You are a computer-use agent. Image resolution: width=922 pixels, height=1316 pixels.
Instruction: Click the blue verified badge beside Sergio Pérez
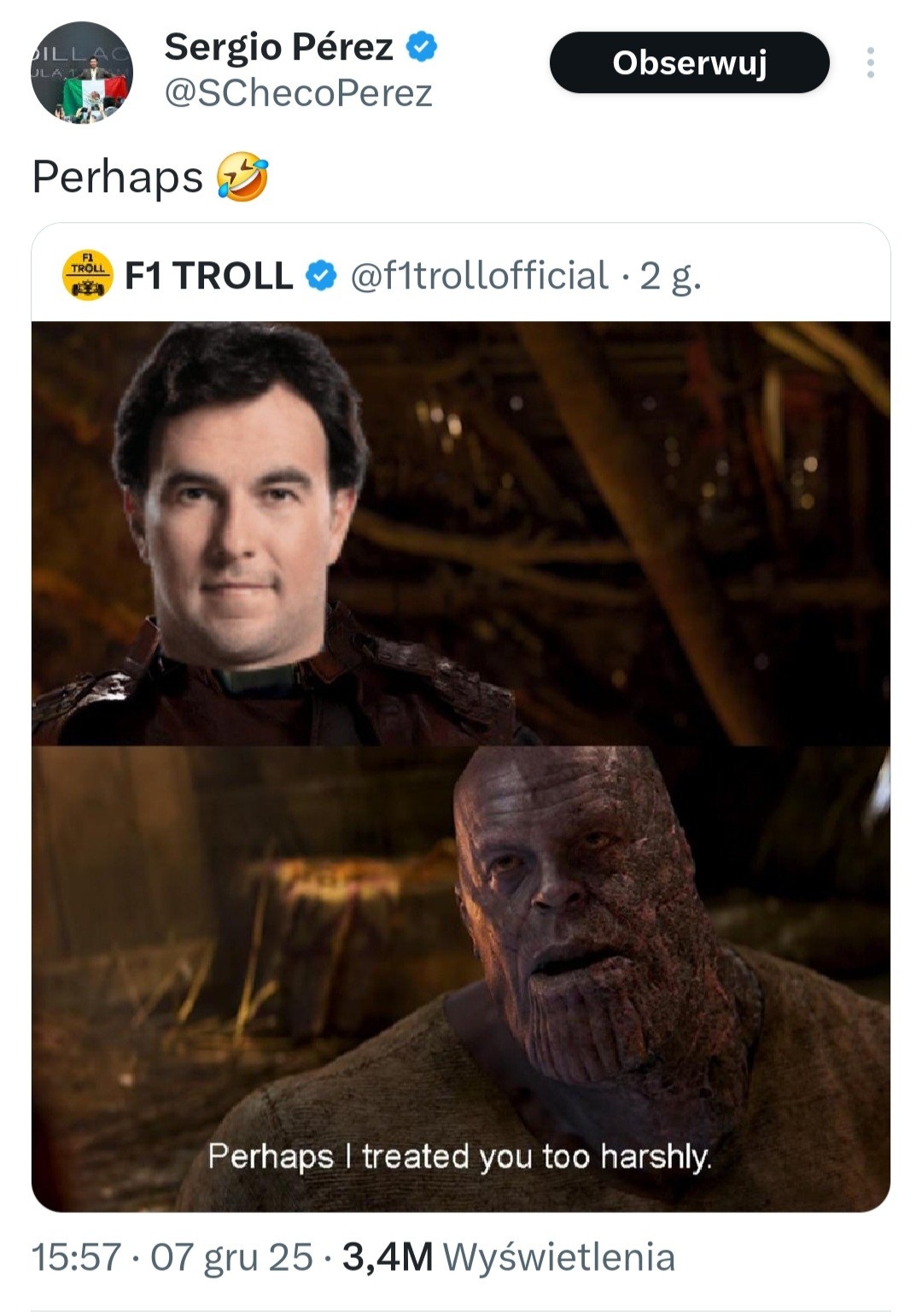(420, 47)
